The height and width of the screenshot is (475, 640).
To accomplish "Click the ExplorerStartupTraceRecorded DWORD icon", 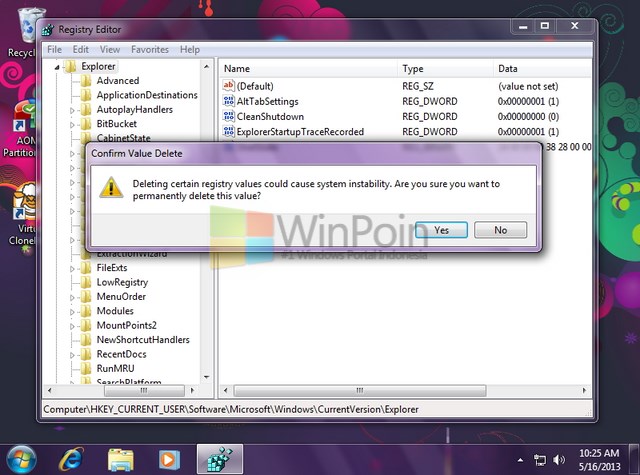I will pyautogui.click(x=228, y=131).
